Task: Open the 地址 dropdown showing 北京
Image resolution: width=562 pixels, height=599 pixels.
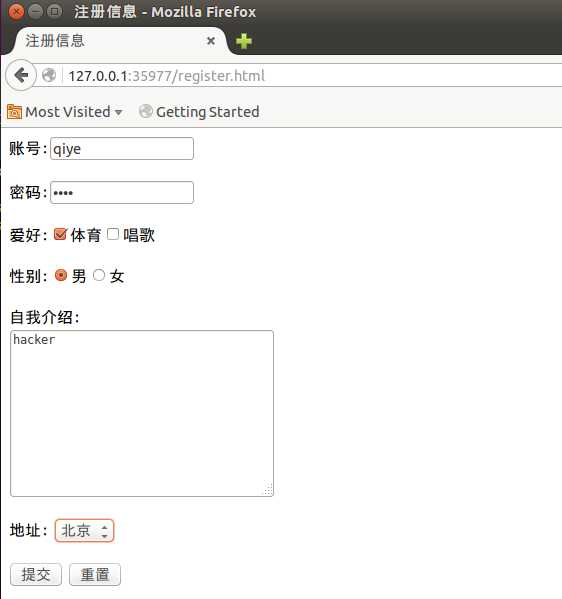Action: click(84, 530)
